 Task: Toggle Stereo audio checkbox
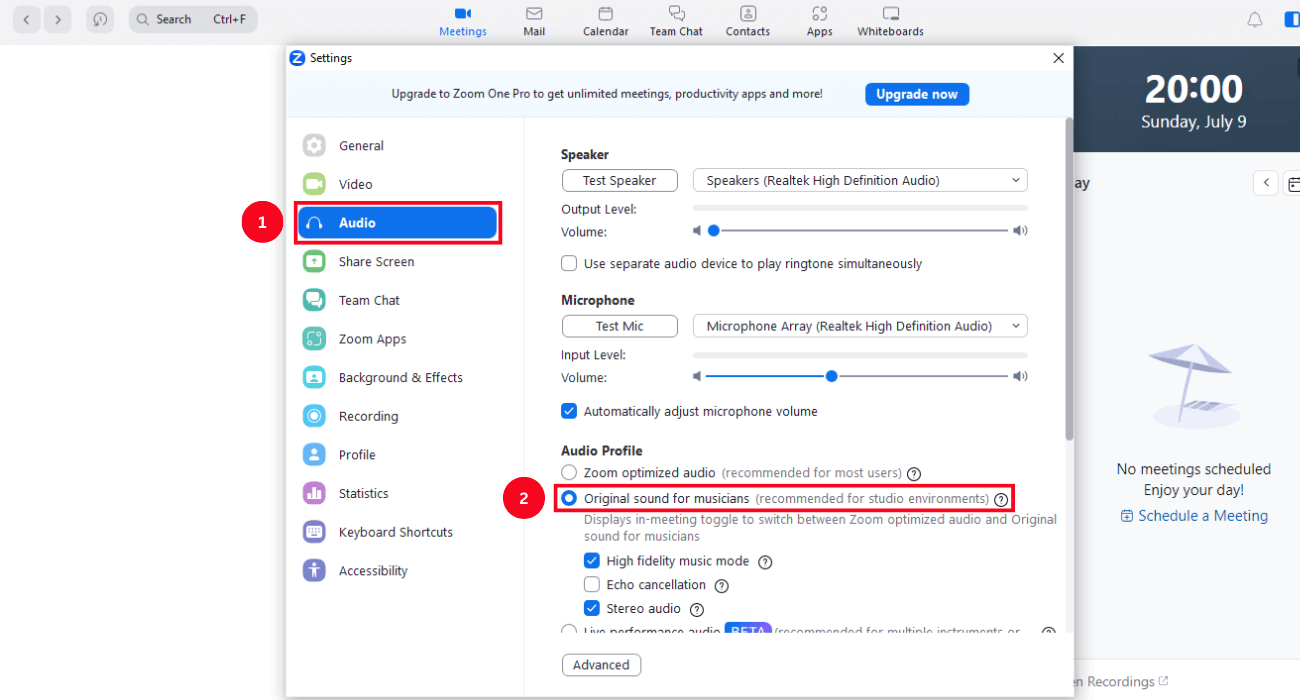coord(592,609)
